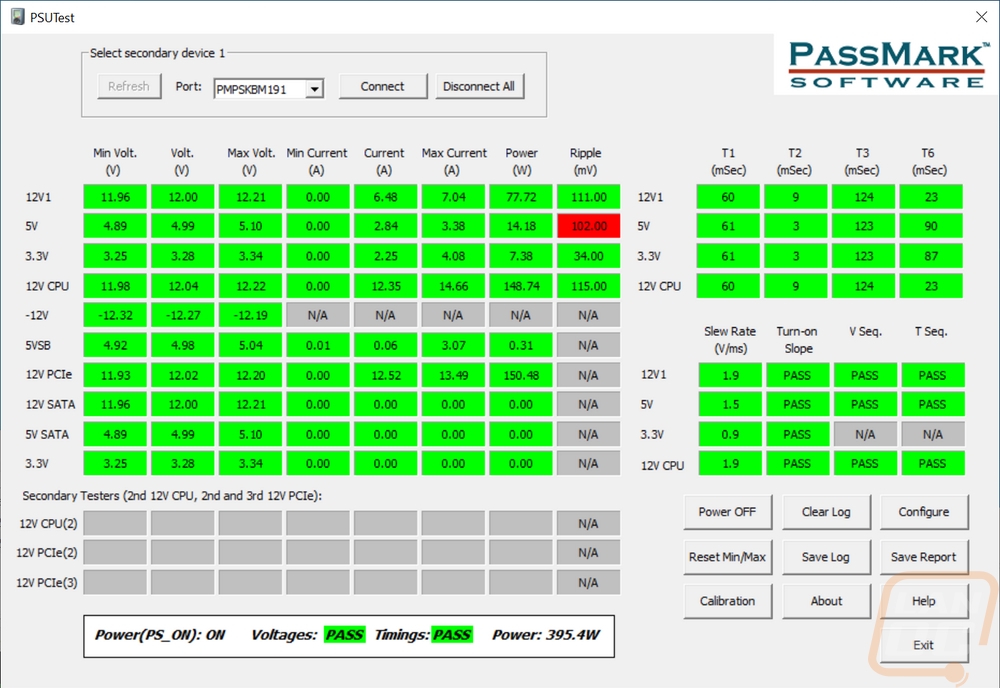Click the Refresh button
The height and width of the screenshot is (688, 1000).
pyautogui.click(x=129, y=87)
